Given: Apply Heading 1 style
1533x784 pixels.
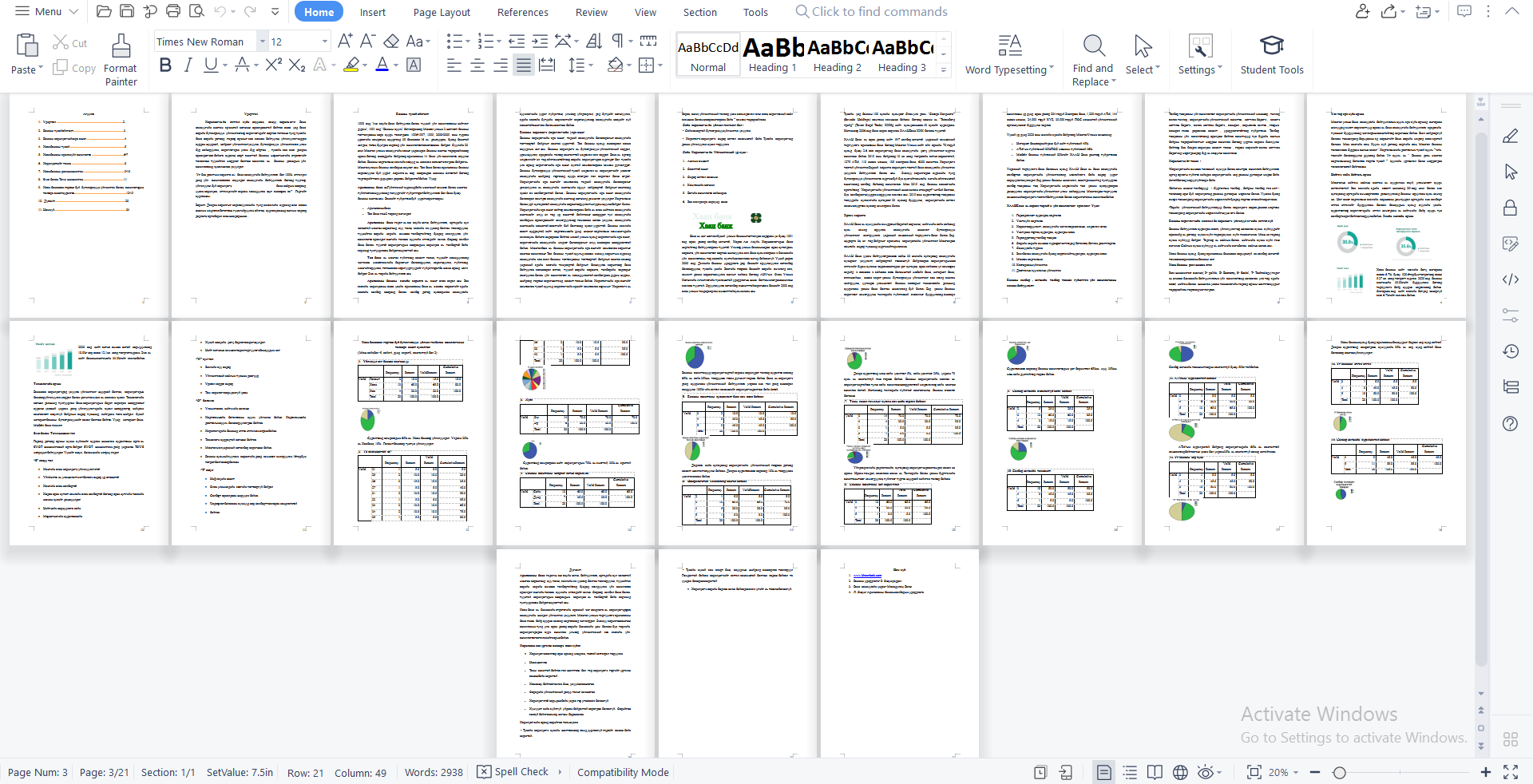Looking at the screenshot, I should [x=773, y=54].
